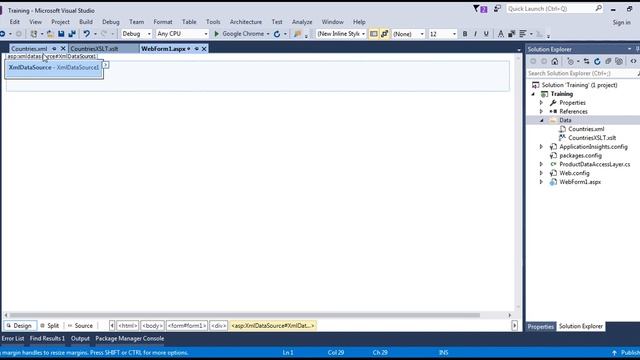Open the Debug menu
640x360 pixels.
[111, 22]
